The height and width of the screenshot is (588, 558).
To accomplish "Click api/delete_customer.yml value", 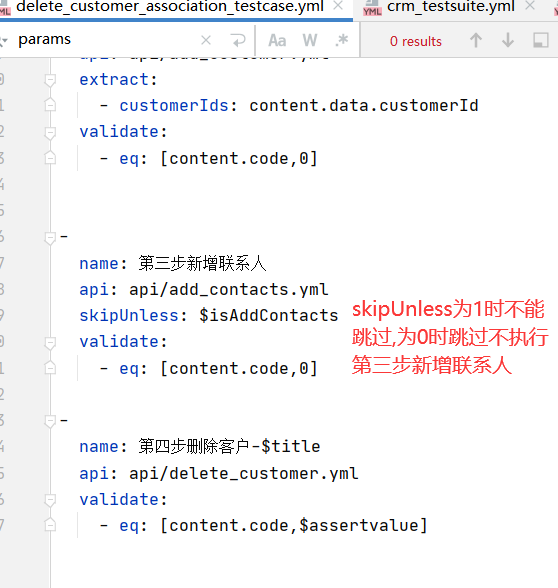I will (x=244, y=473).
